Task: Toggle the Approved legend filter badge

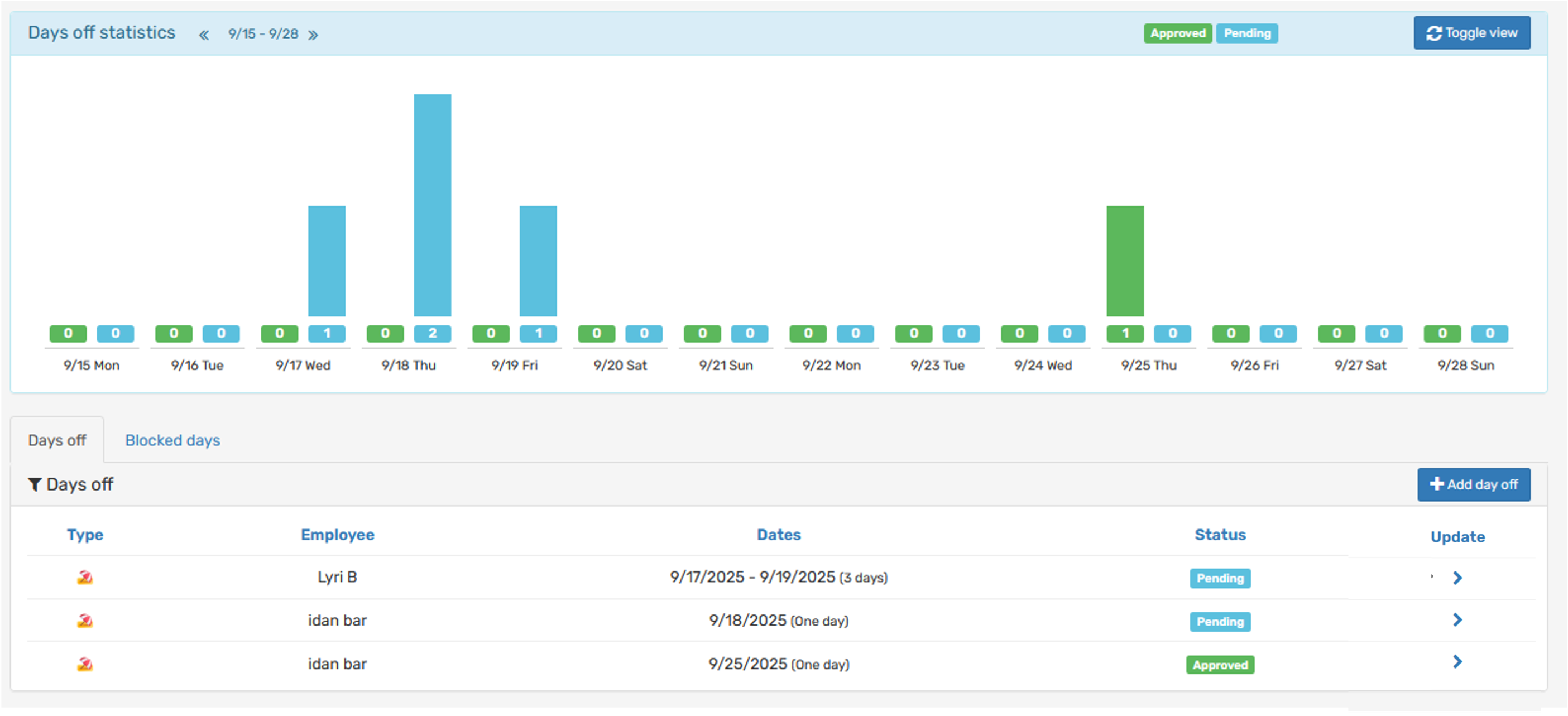Action: point(1178,33)
